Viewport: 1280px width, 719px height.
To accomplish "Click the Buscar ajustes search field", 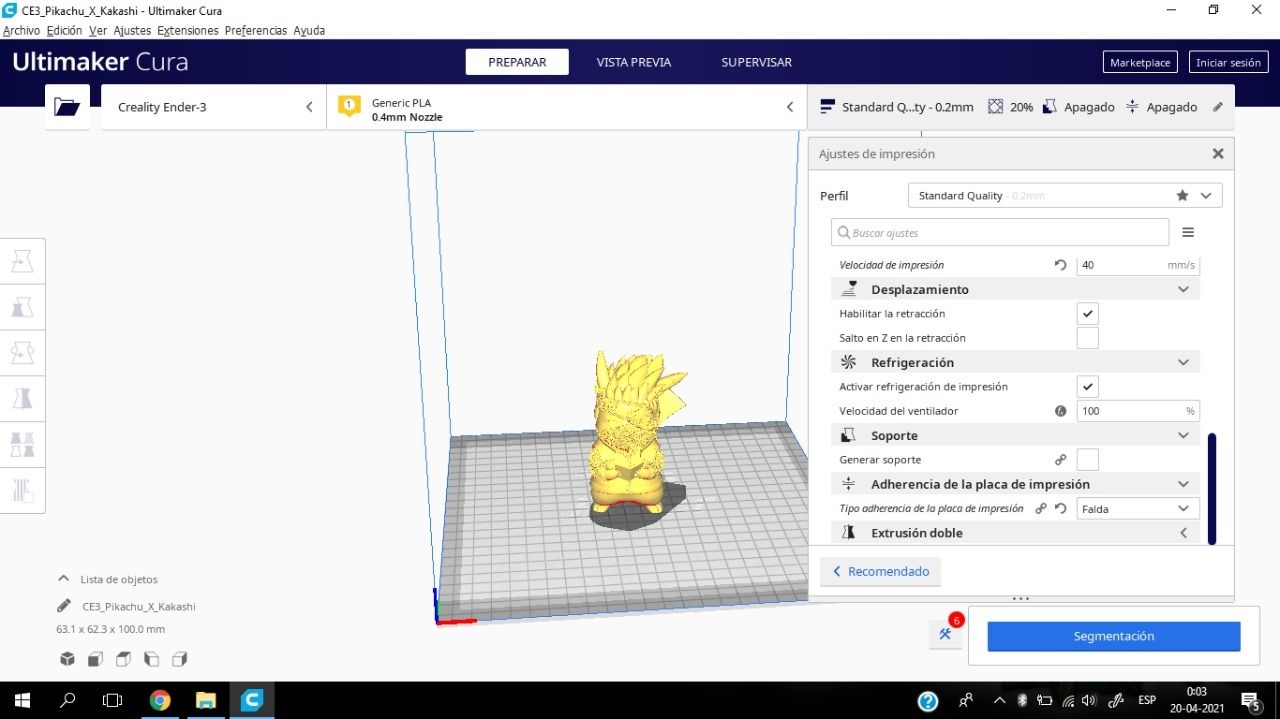I will pos(1000,232).
